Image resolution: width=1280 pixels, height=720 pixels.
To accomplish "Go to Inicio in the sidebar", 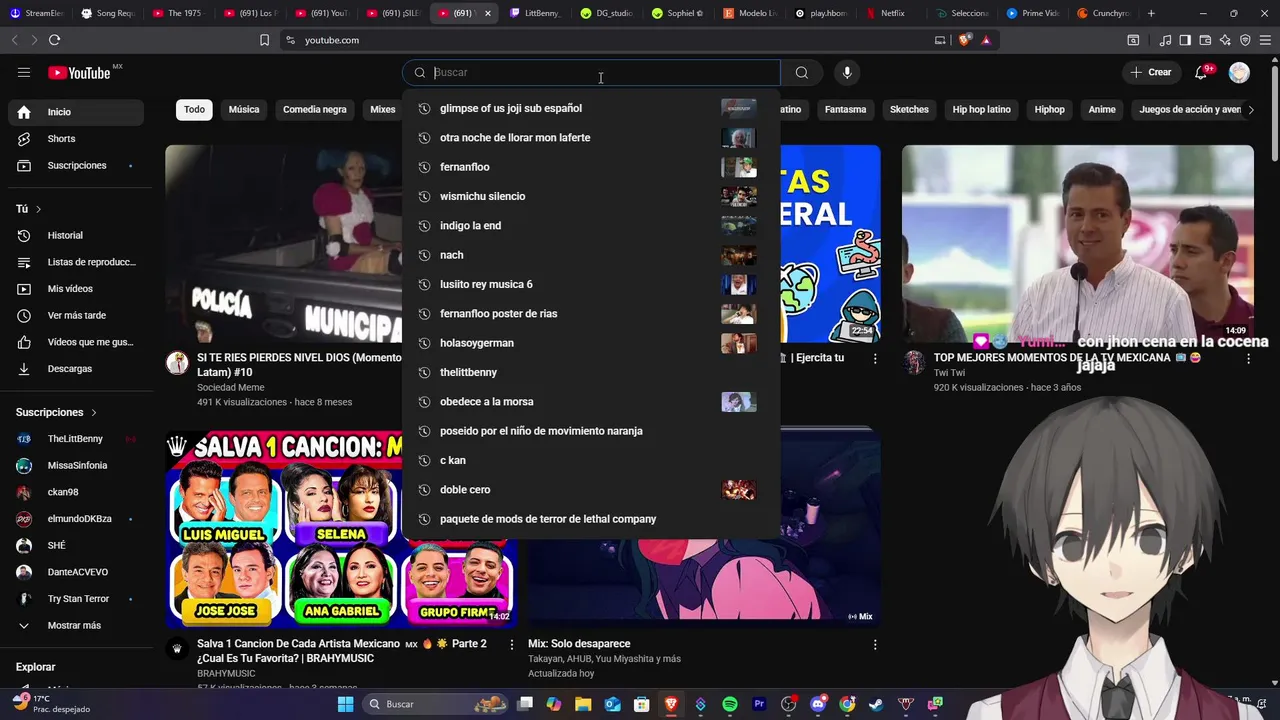I will (x=76, y=112).
